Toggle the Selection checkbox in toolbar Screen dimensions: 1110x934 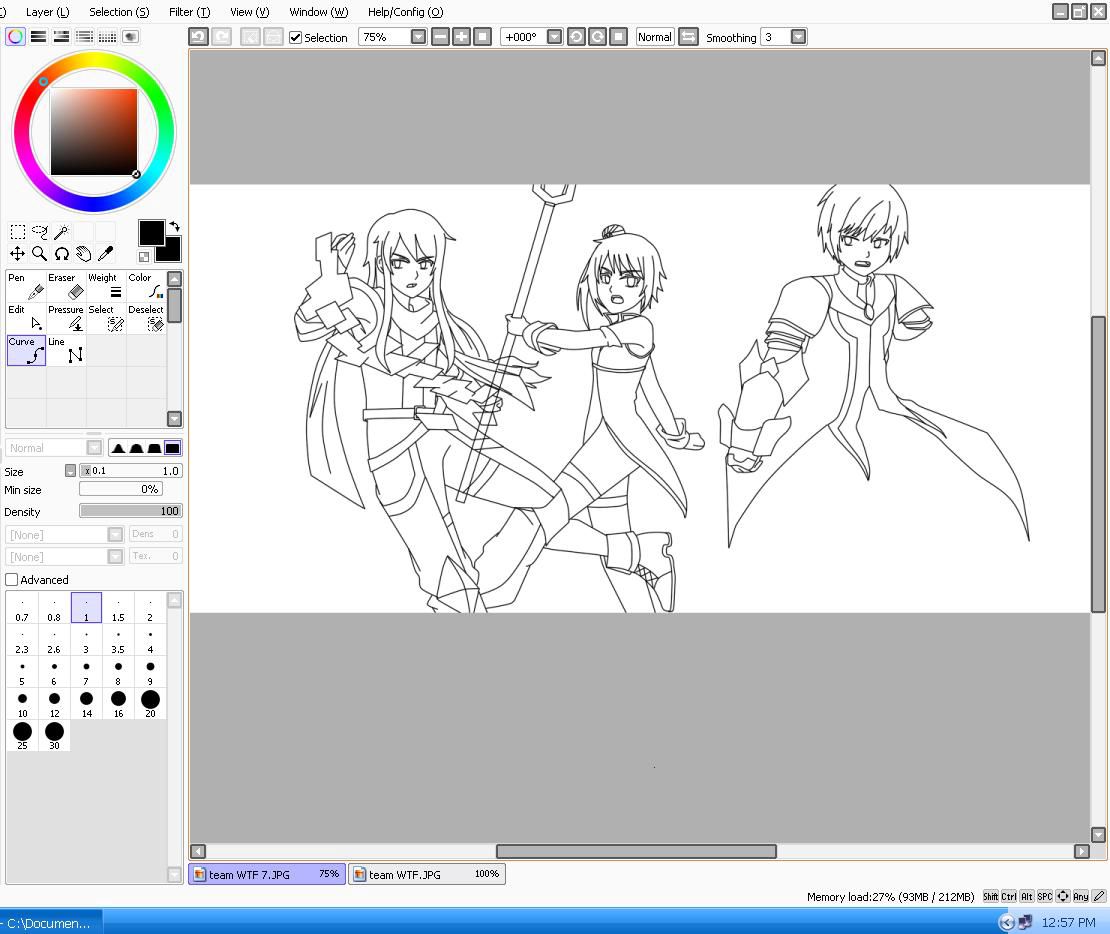296,37
